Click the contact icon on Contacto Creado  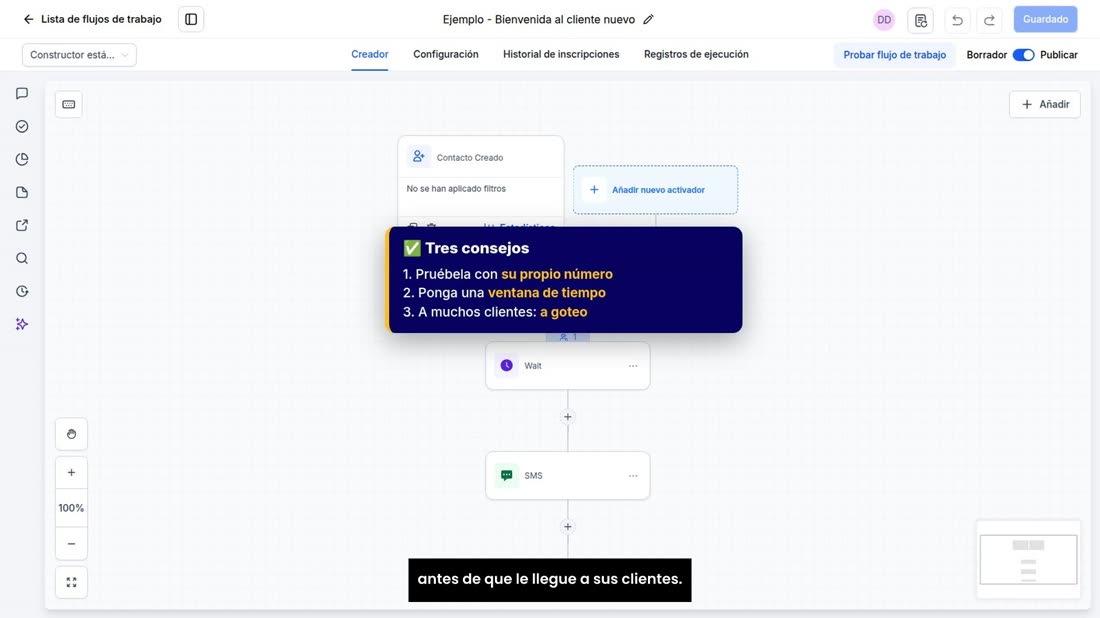coord(418,156)
